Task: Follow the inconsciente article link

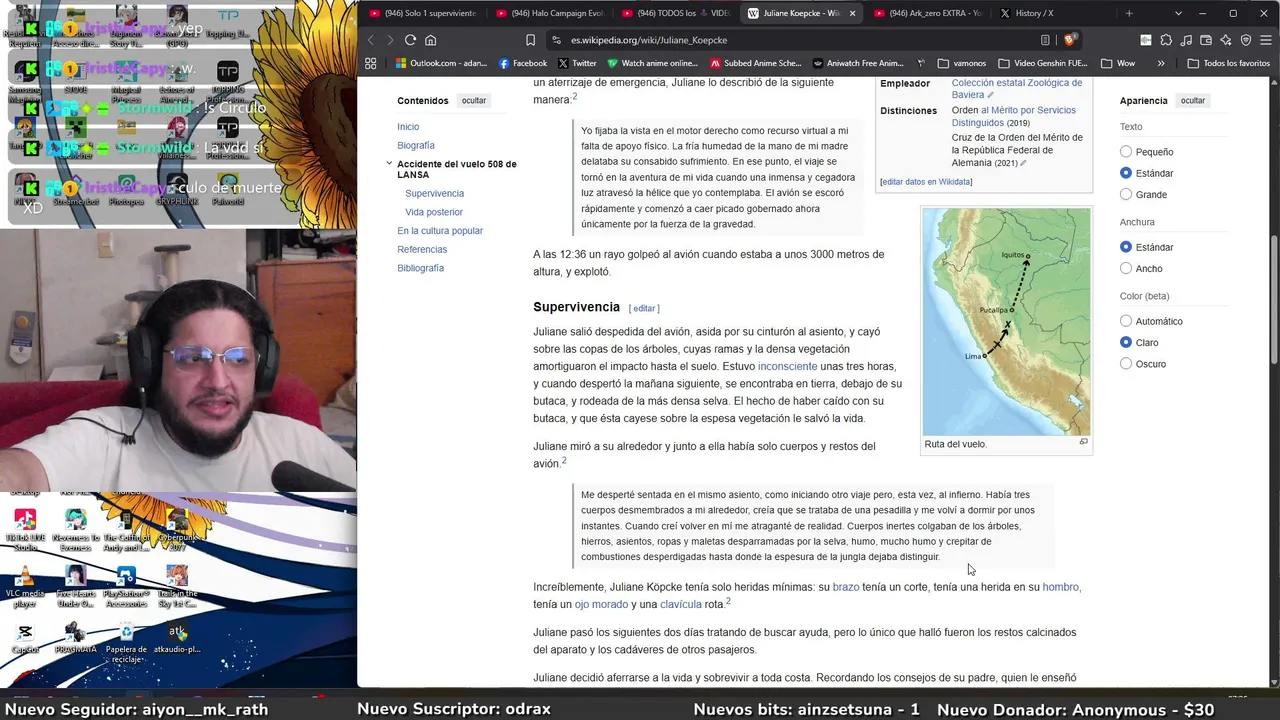Action: [787, 366]
